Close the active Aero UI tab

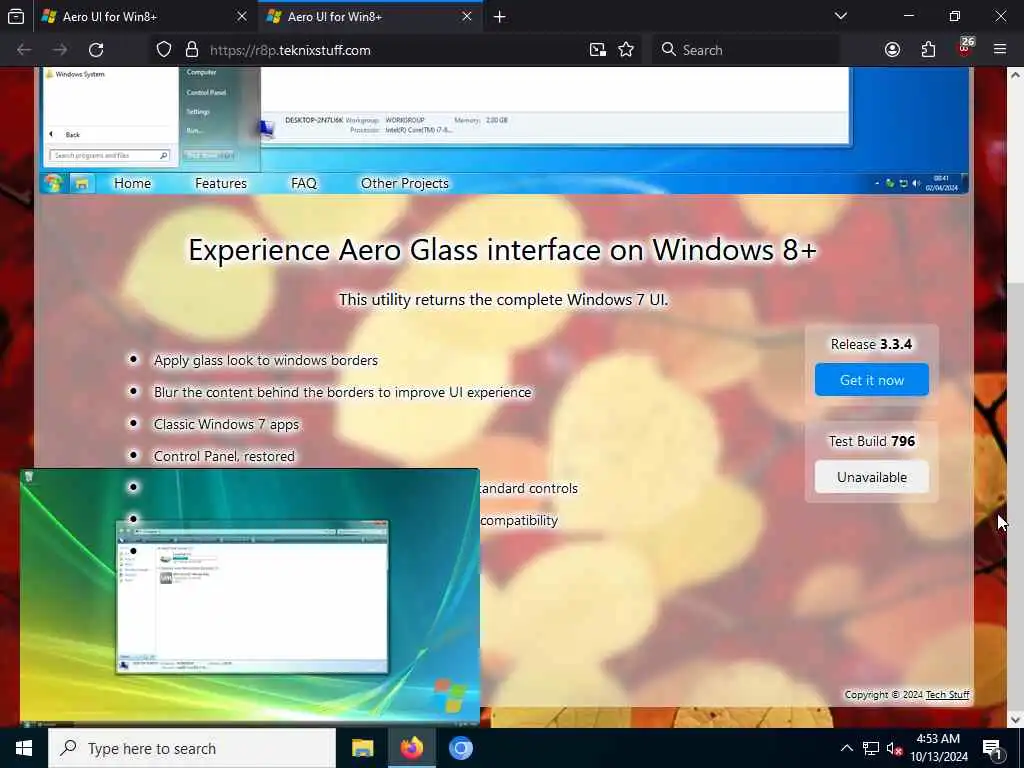coord(466,16)
